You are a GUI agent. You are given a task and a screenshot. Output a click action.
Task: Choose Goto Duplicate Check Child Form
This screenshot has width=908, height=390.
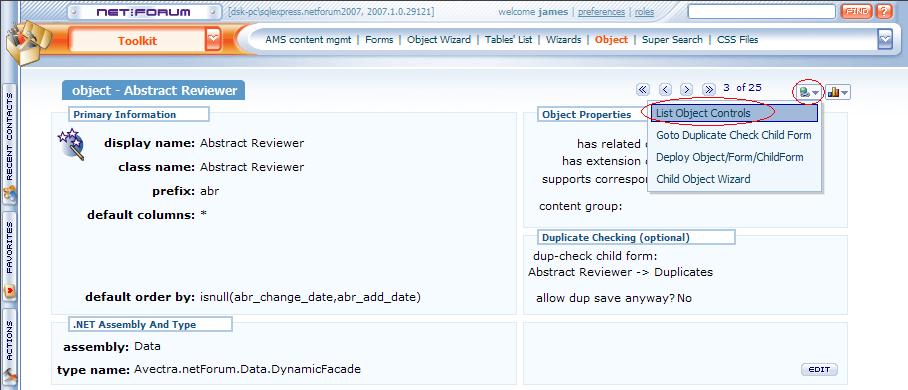[x=734, y=135]
